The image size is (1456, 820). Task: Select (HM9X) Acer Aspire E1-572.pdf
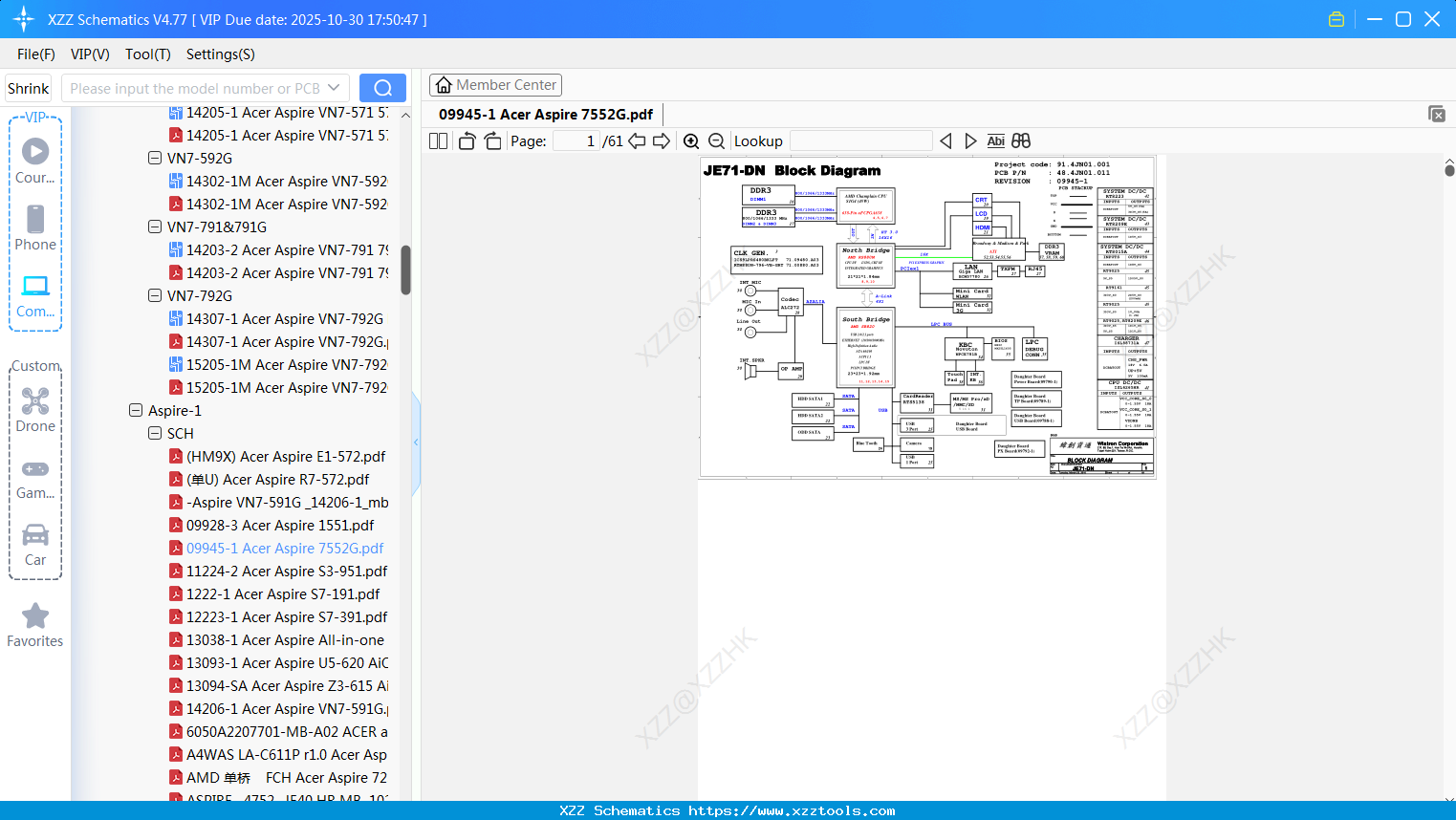click(286, 456)
